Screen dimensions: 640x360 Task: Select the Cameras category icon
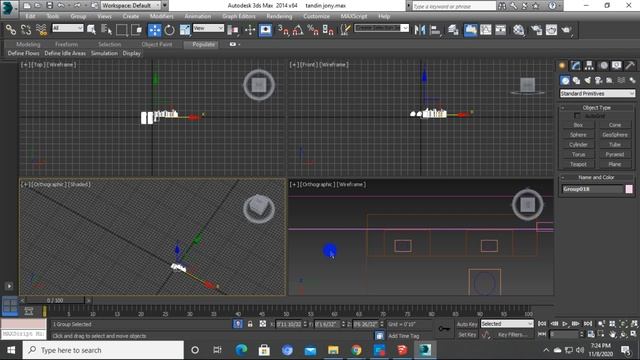[x=598, y=80]
